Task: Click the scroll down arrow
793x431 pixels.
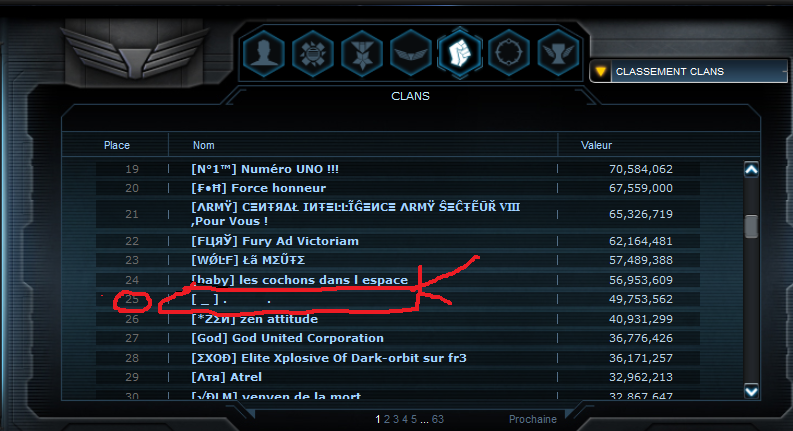Action: [752, 391]
